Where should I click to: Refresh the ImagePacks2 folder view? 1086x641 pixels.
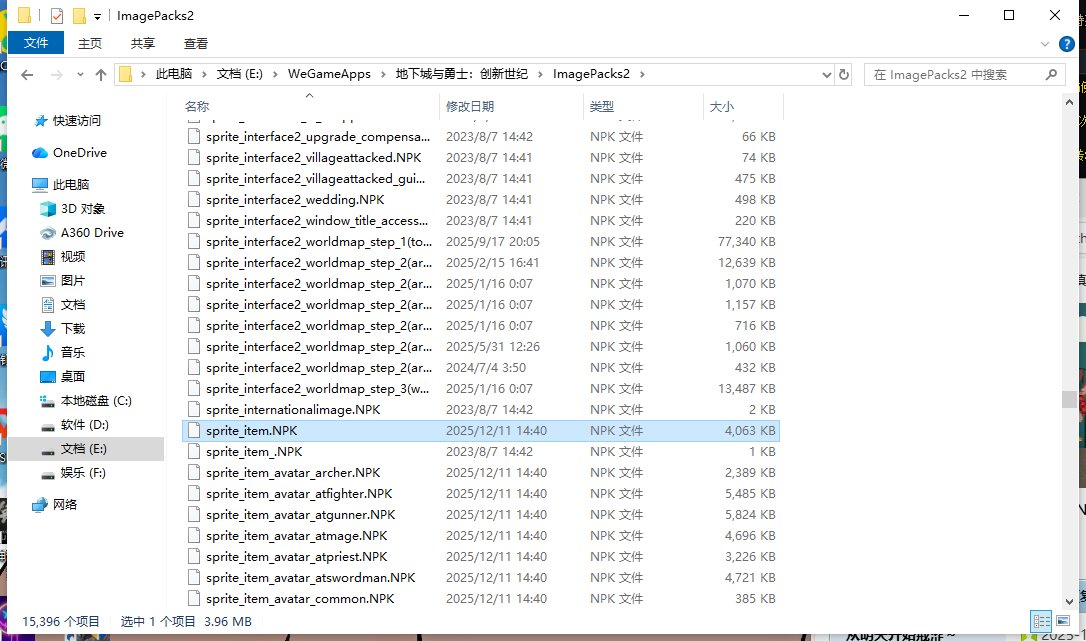click(845, 75)
